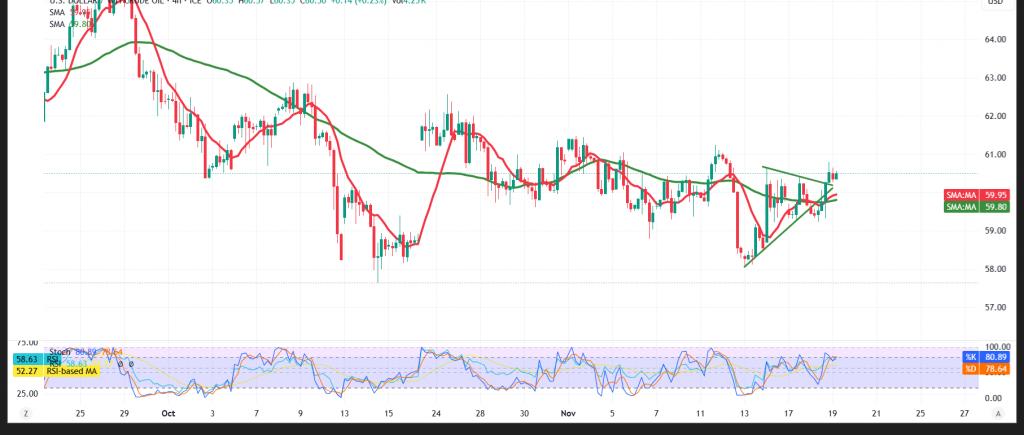The height and width of the screenshot is (435, 1024).
Task: Click the timezone Z icon at bottom left
Action: click(x=25, y=411)
